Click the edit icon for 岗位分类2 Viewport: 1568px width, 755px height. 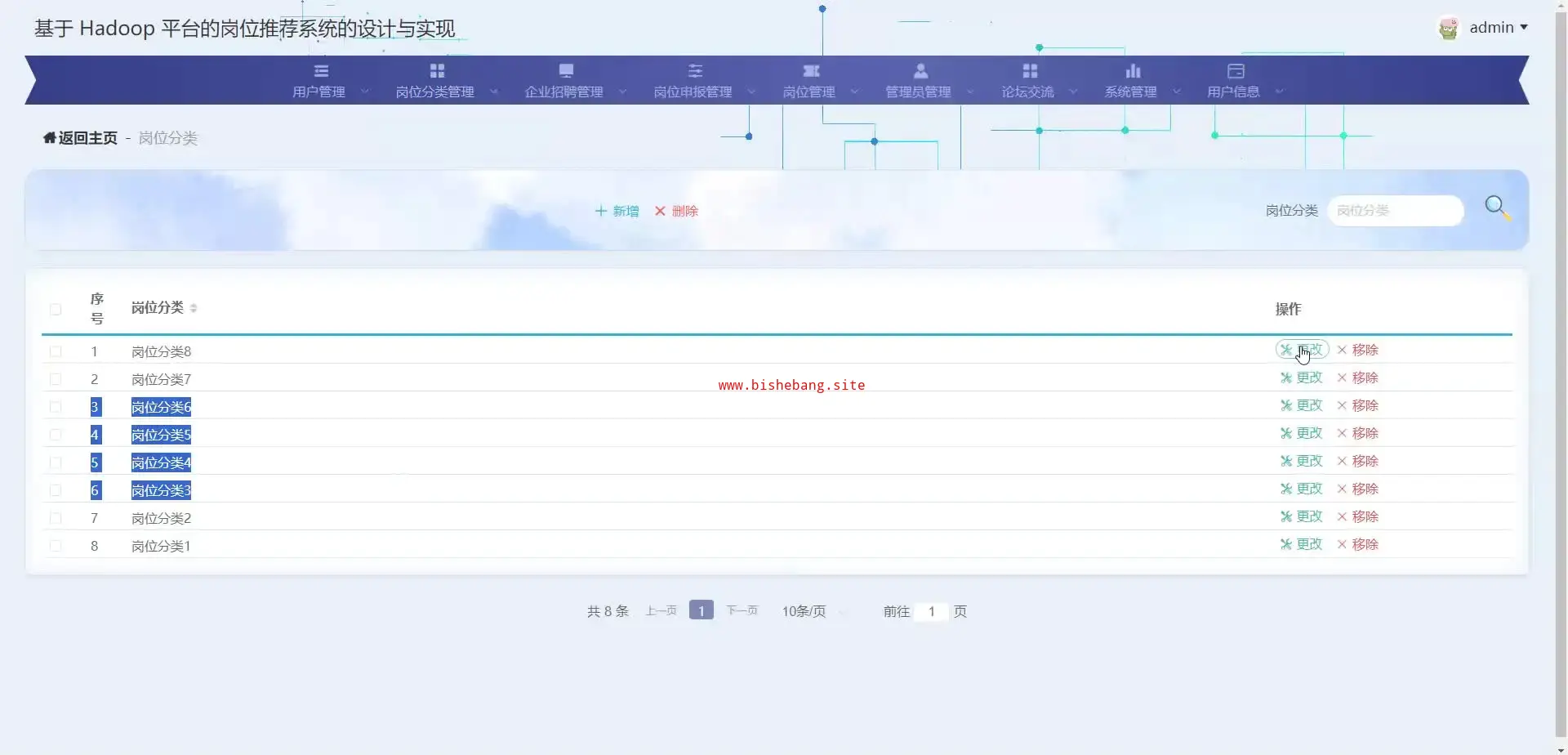click(x=1286, y=516)
